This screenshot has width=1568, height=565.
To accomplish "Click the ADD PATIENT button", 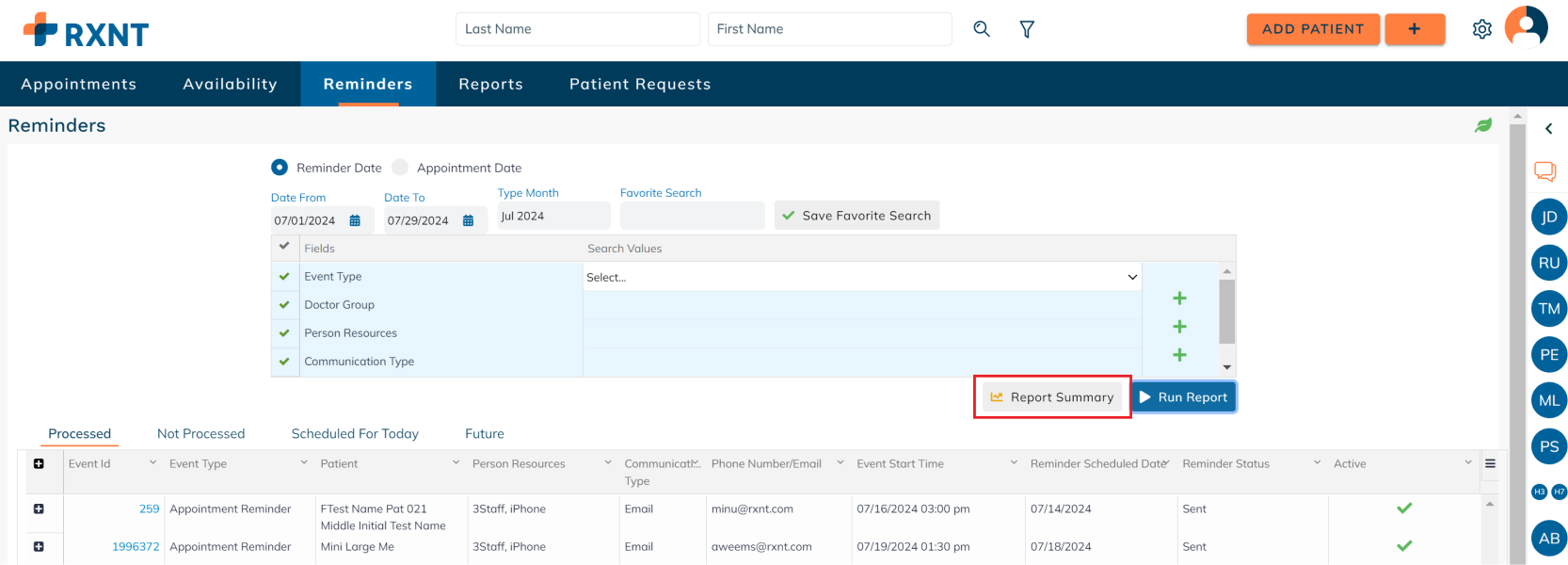I will [x=1312, y=29].
